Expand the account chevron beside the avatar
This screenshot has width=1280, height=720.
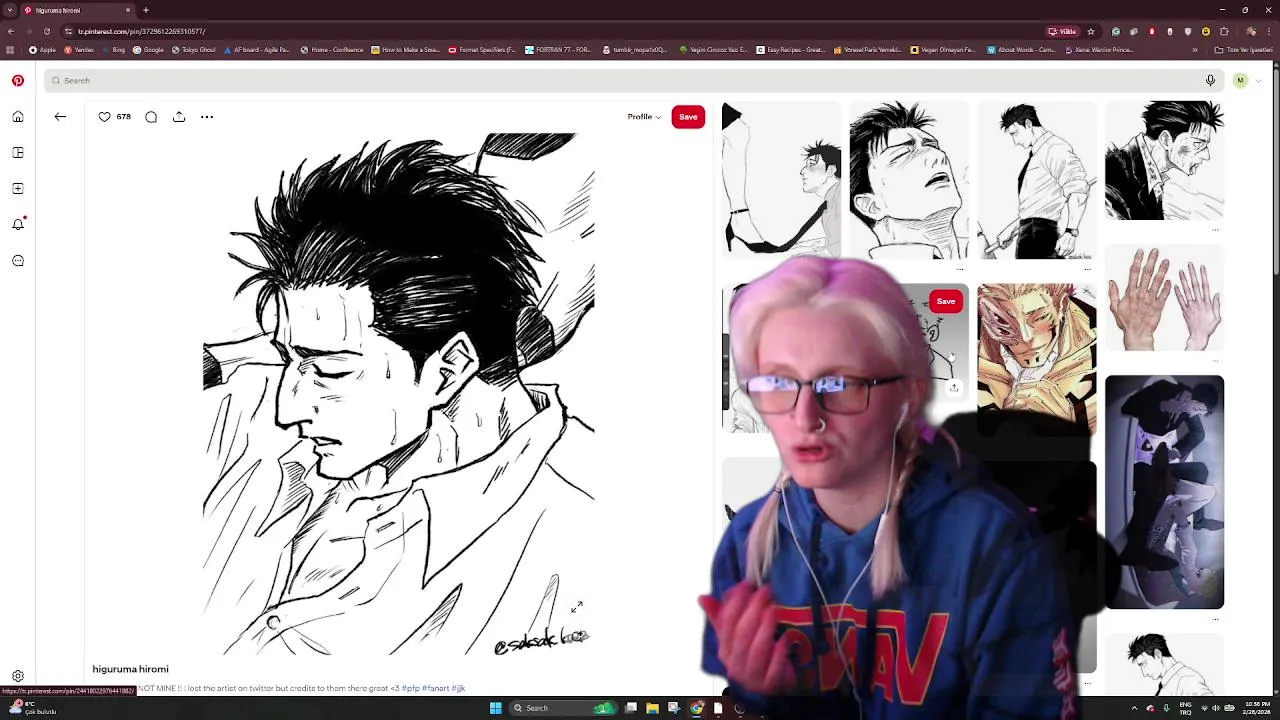1258,80
